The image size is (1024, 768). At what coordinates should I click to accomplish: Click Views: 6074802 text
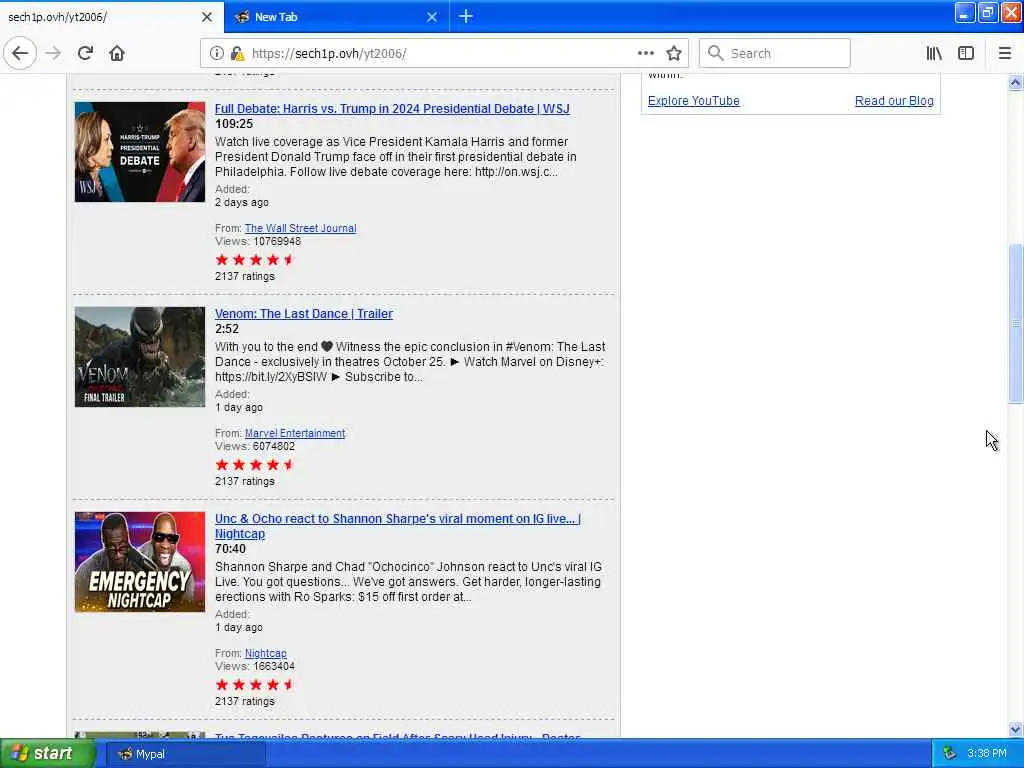255,447
